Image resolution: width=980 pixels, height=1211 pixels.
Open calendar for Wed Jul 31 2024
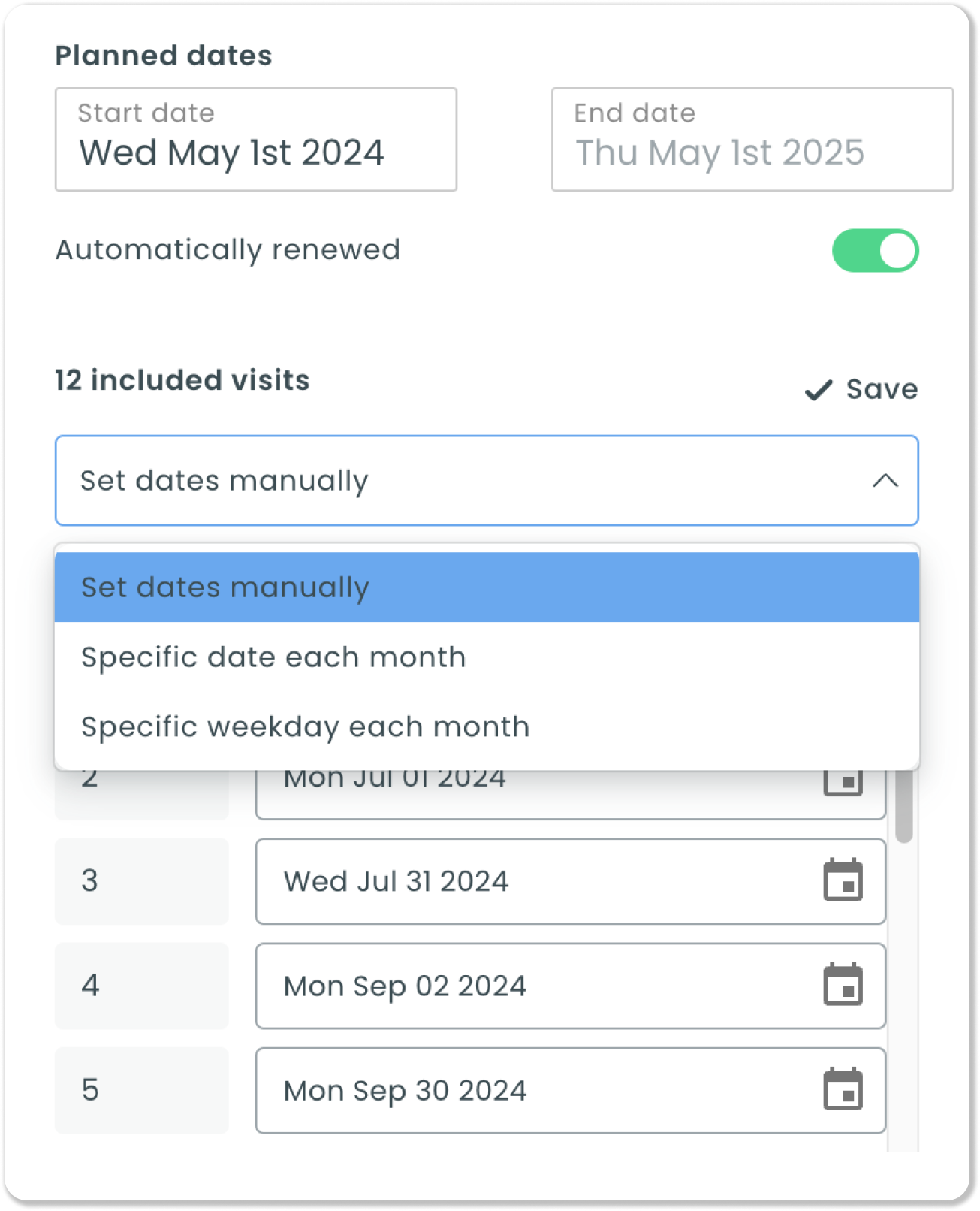click(843, 880)
